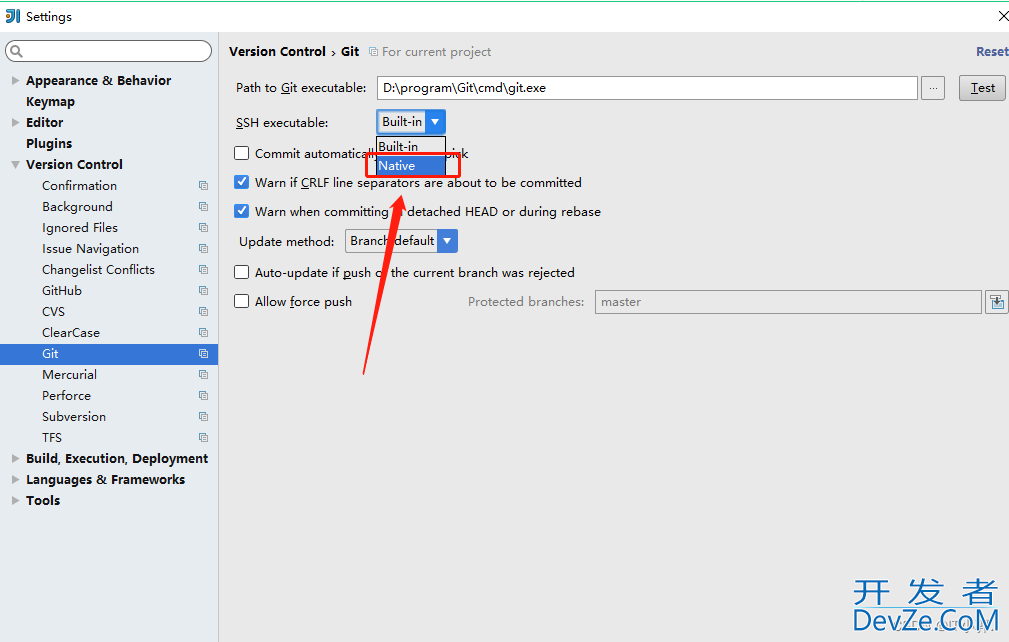
Task: Select Subversion settings page
Action: pyautogui.click(x=74, y=417)
